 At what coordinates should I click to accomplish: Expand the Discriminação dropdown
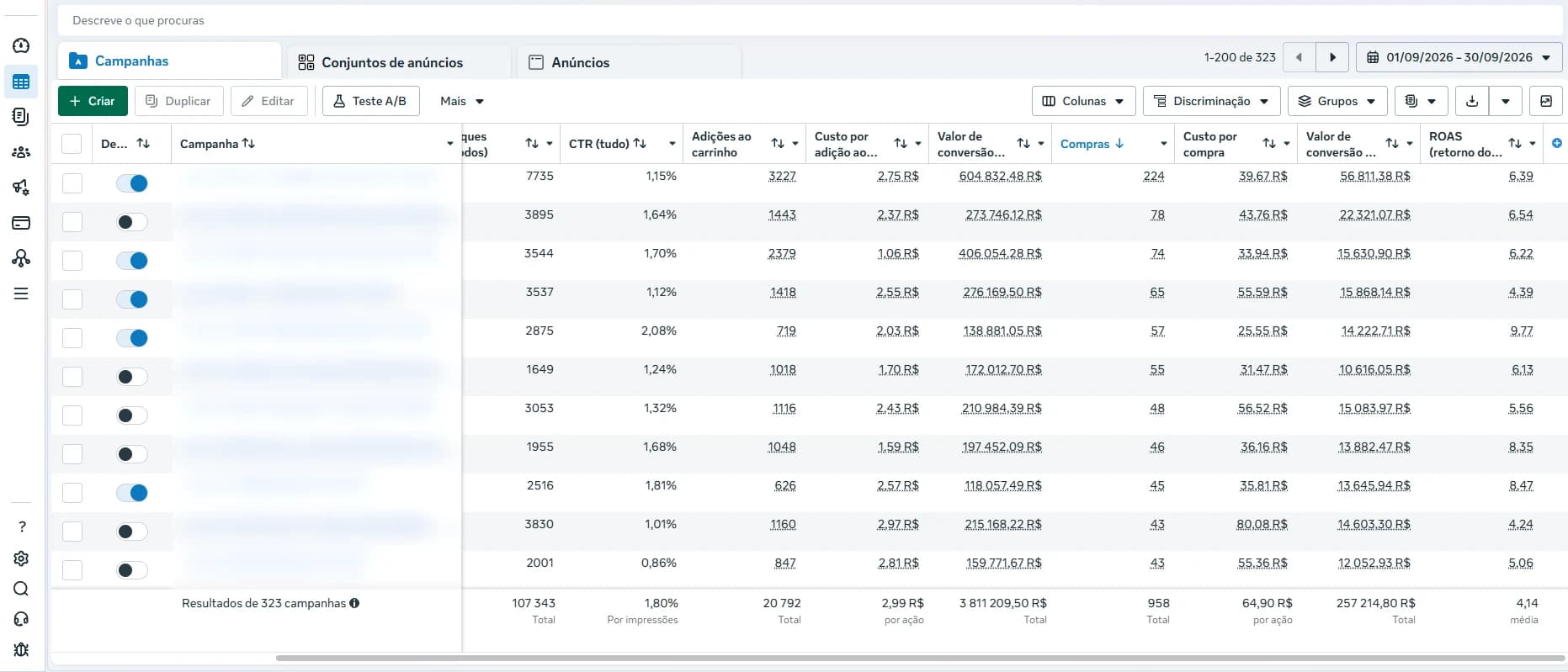1211,101
